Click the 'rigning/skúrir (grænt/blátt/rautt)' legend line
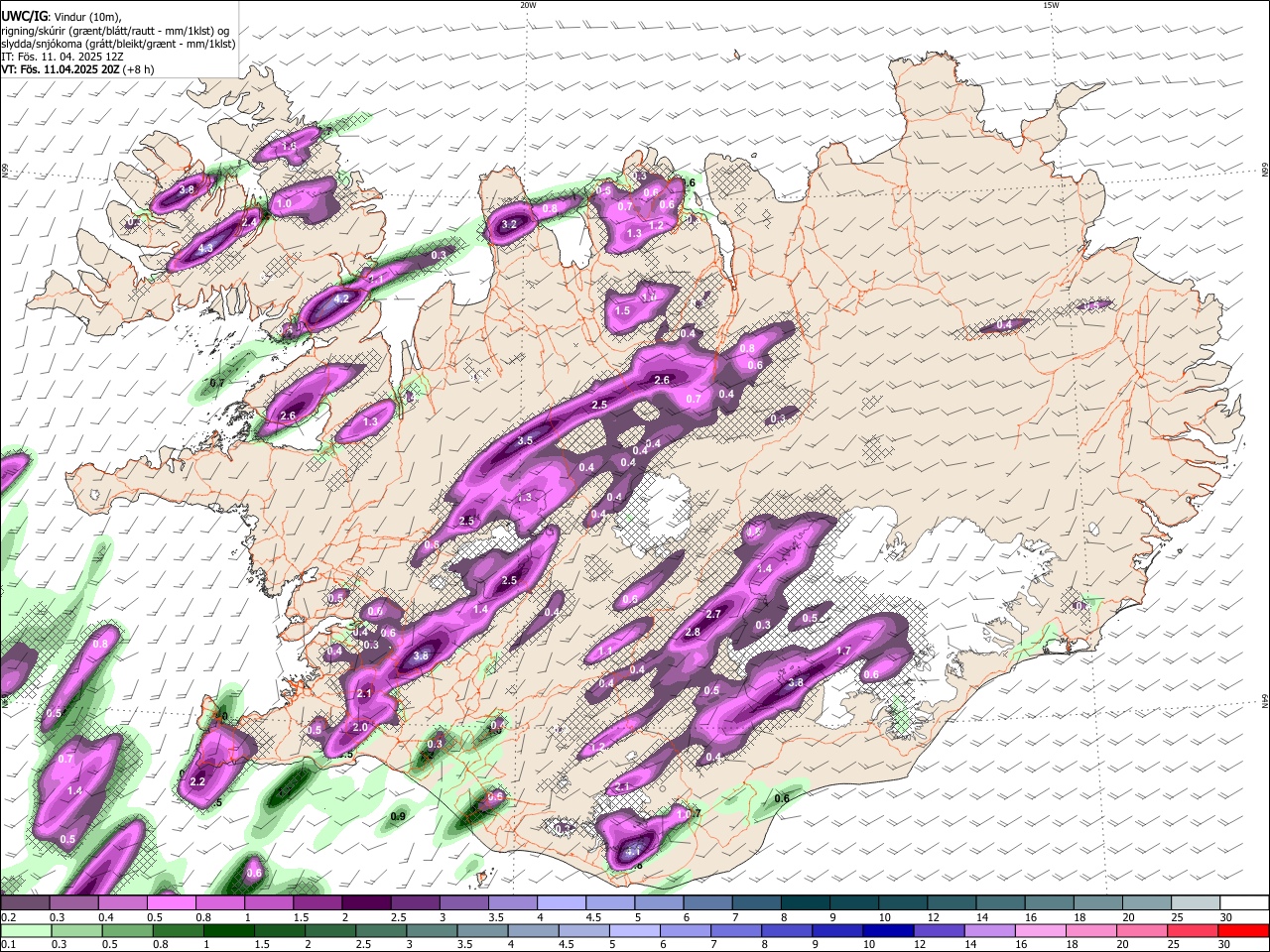This screenshot has height=952, width=1270. 114,30
